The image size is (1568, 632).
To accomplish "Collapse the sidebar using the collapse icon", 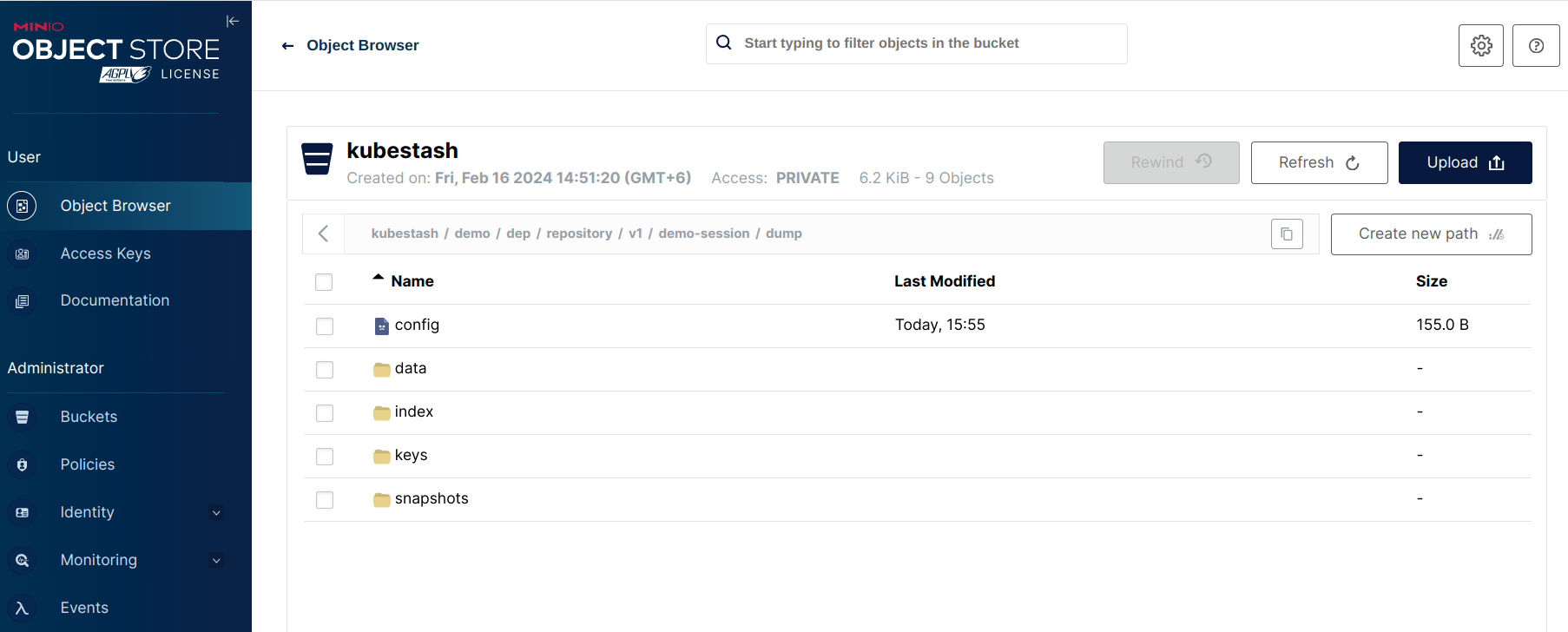I will click(232, 22).
